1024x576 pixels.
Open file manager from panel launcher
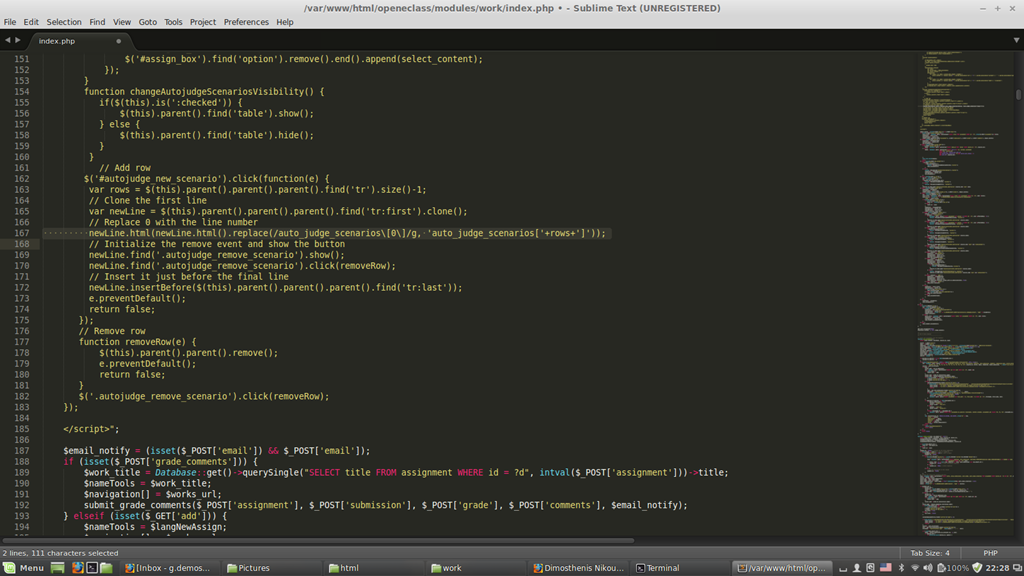(106, 568)
